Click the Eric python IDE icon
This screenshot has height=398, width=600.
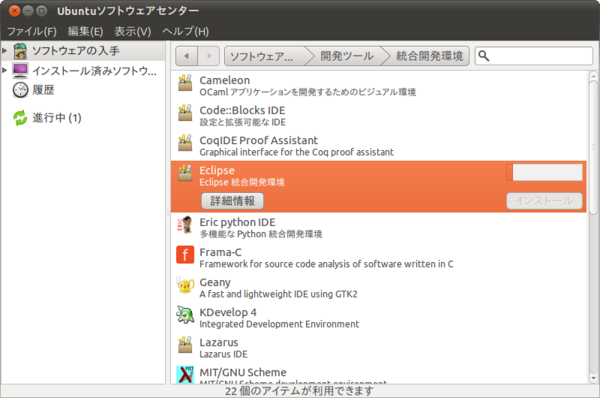coord(185,225)
